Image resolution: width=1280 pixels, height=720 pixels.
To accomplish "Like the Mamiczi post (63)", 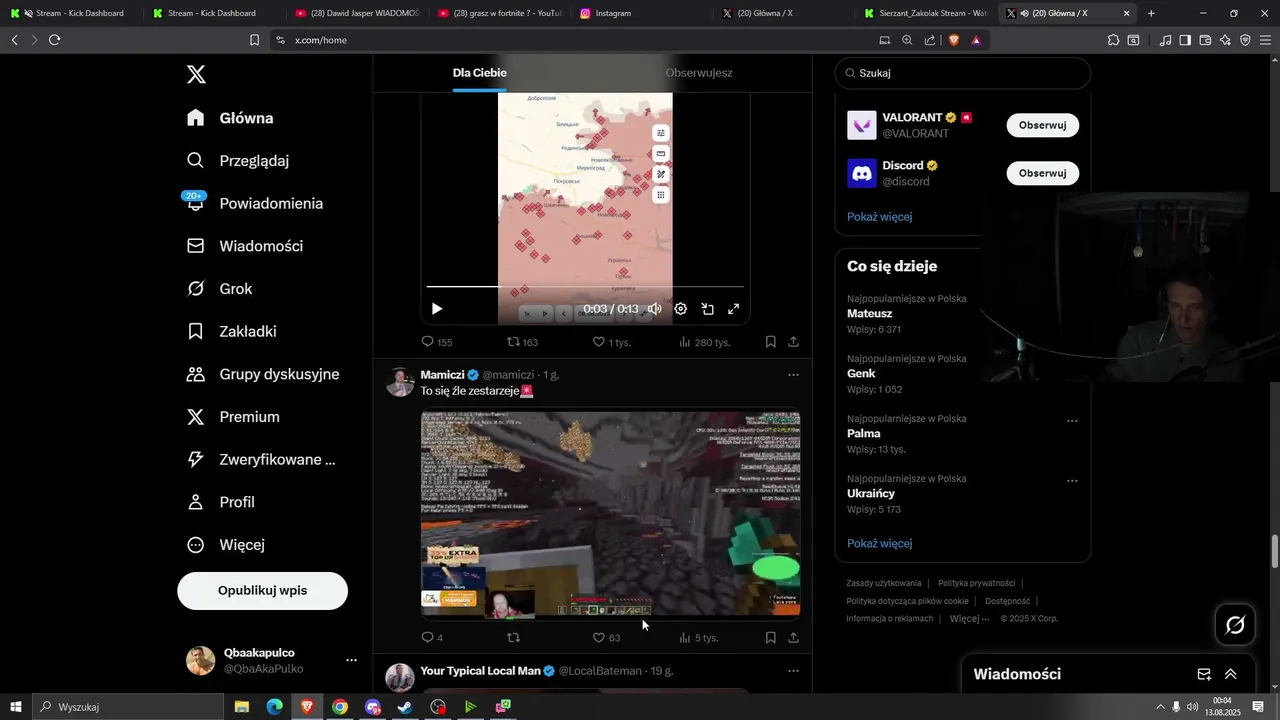I will 607,638.
